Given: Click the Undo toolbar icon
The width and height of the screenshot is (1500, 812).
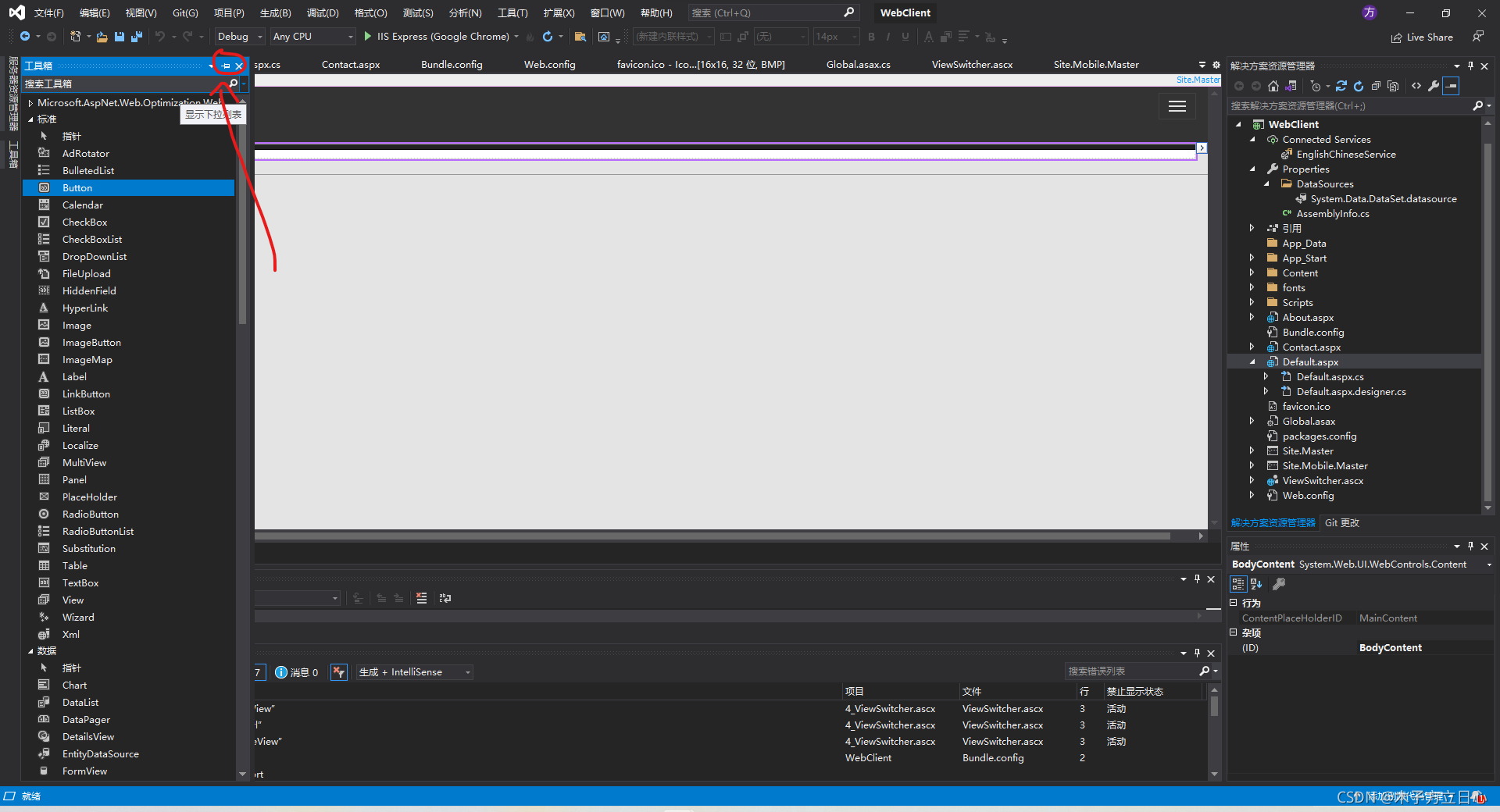Looking at the screenshot, I should click(x=160, y=37).
